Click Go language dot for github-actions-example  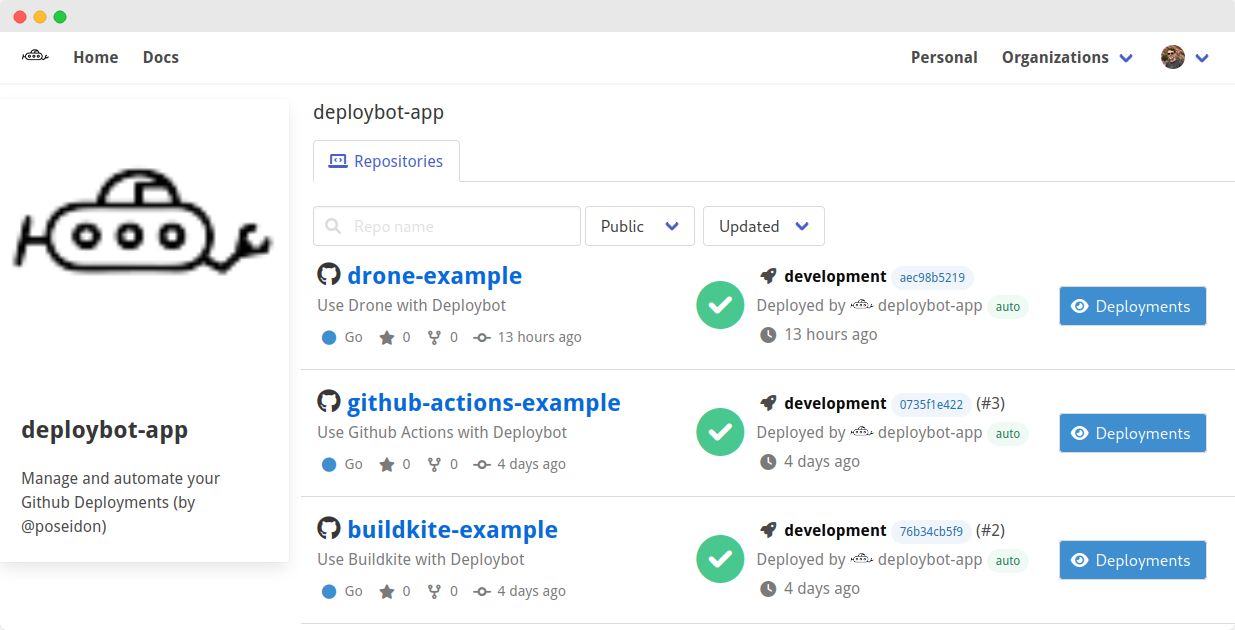329,465
